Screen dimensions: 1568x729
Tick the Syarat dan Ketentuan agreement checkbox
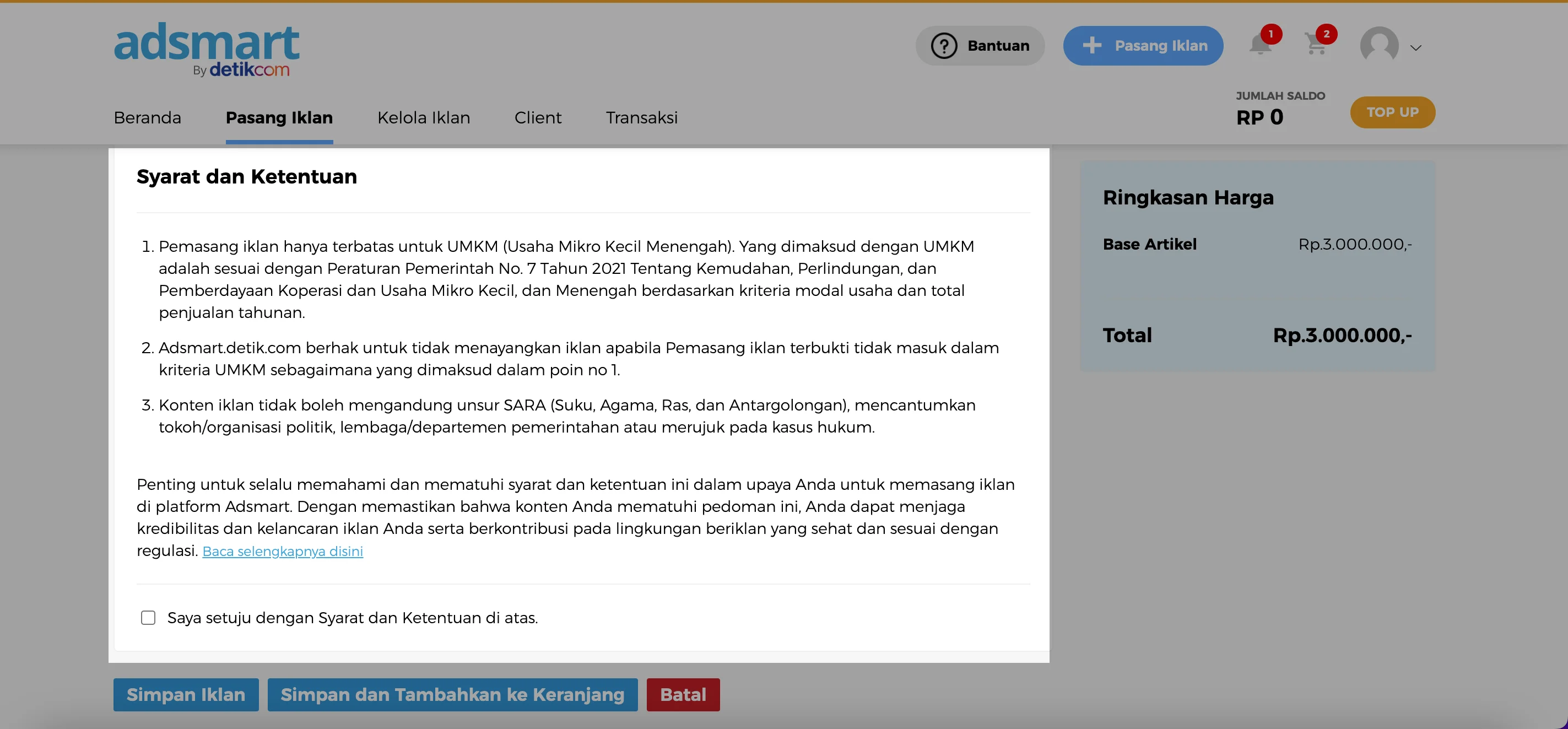coord(148,618)
